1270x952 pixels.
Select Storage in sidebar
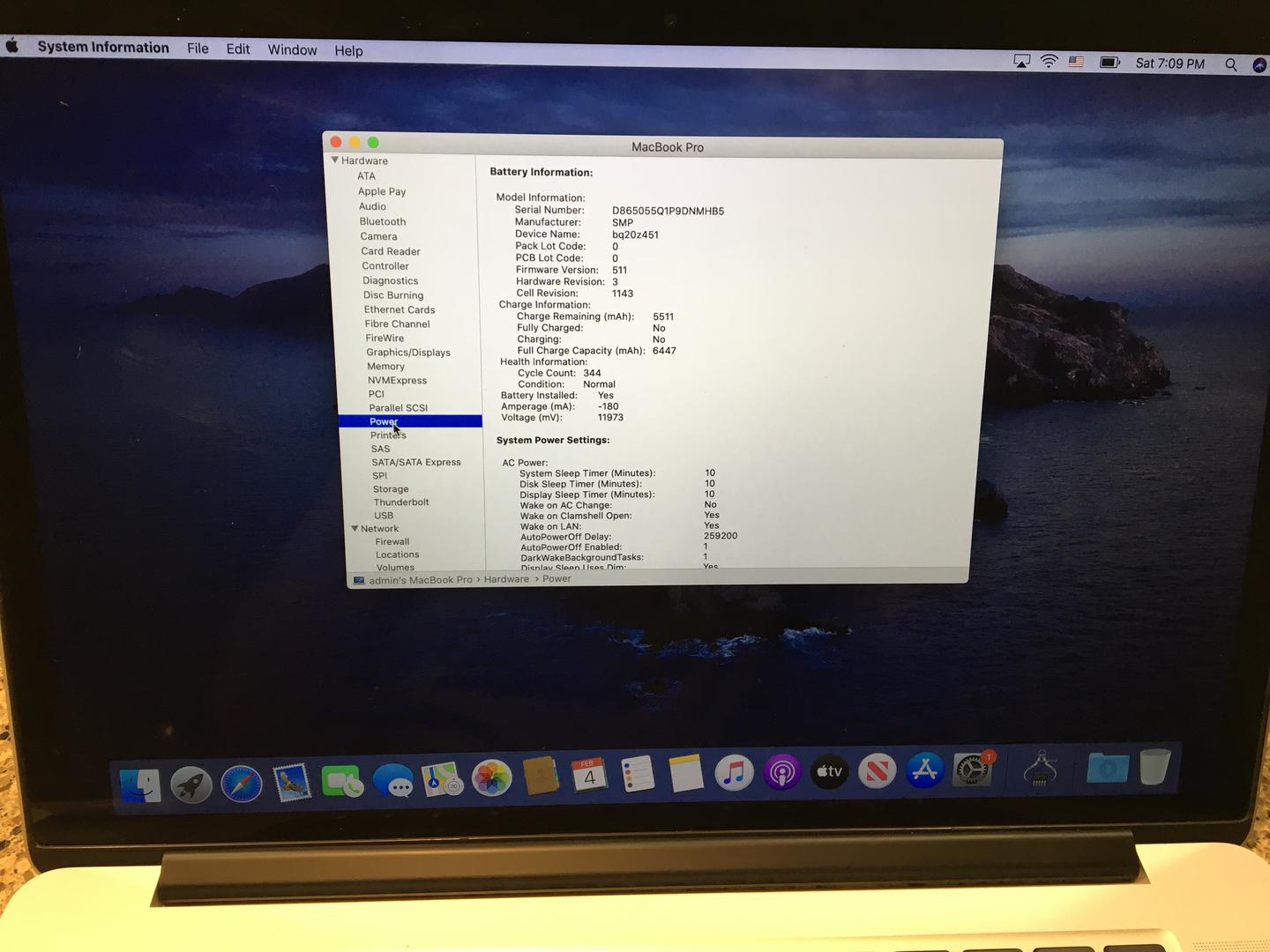point(391,489)
